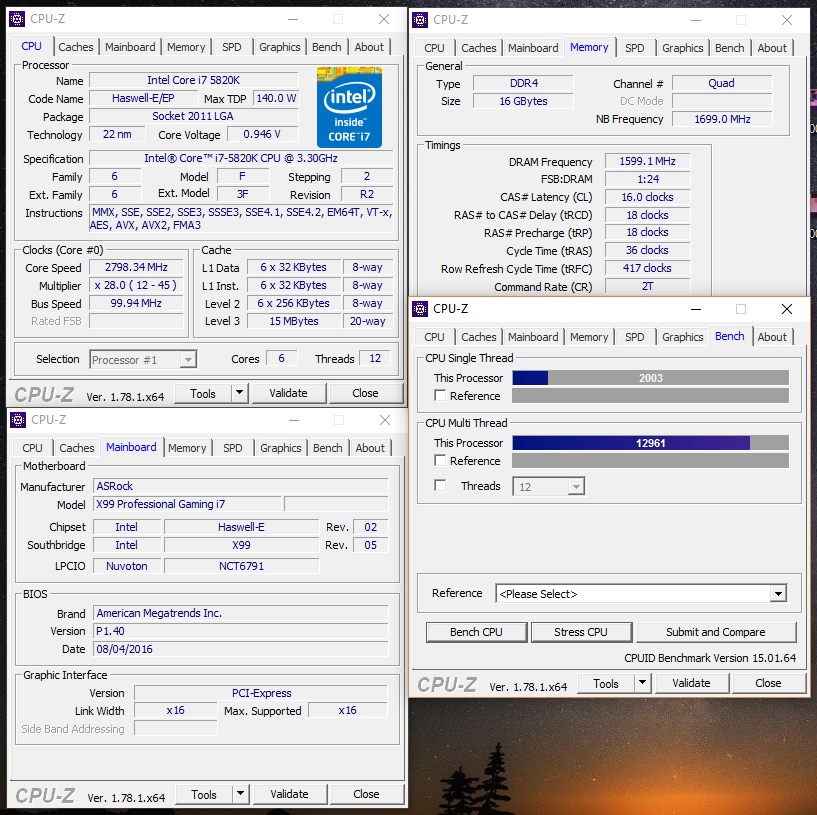Click Validate in the Mainboard window

point(290,795)
